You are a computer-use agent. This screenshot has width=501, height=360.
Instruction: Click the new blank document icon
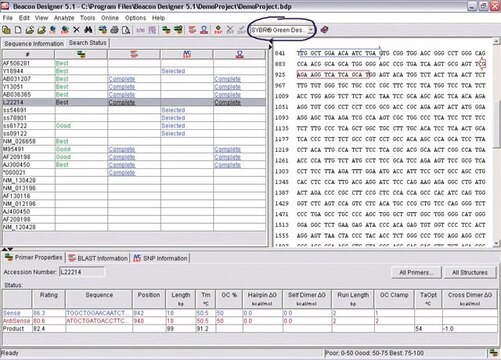(x=18, y=30)
